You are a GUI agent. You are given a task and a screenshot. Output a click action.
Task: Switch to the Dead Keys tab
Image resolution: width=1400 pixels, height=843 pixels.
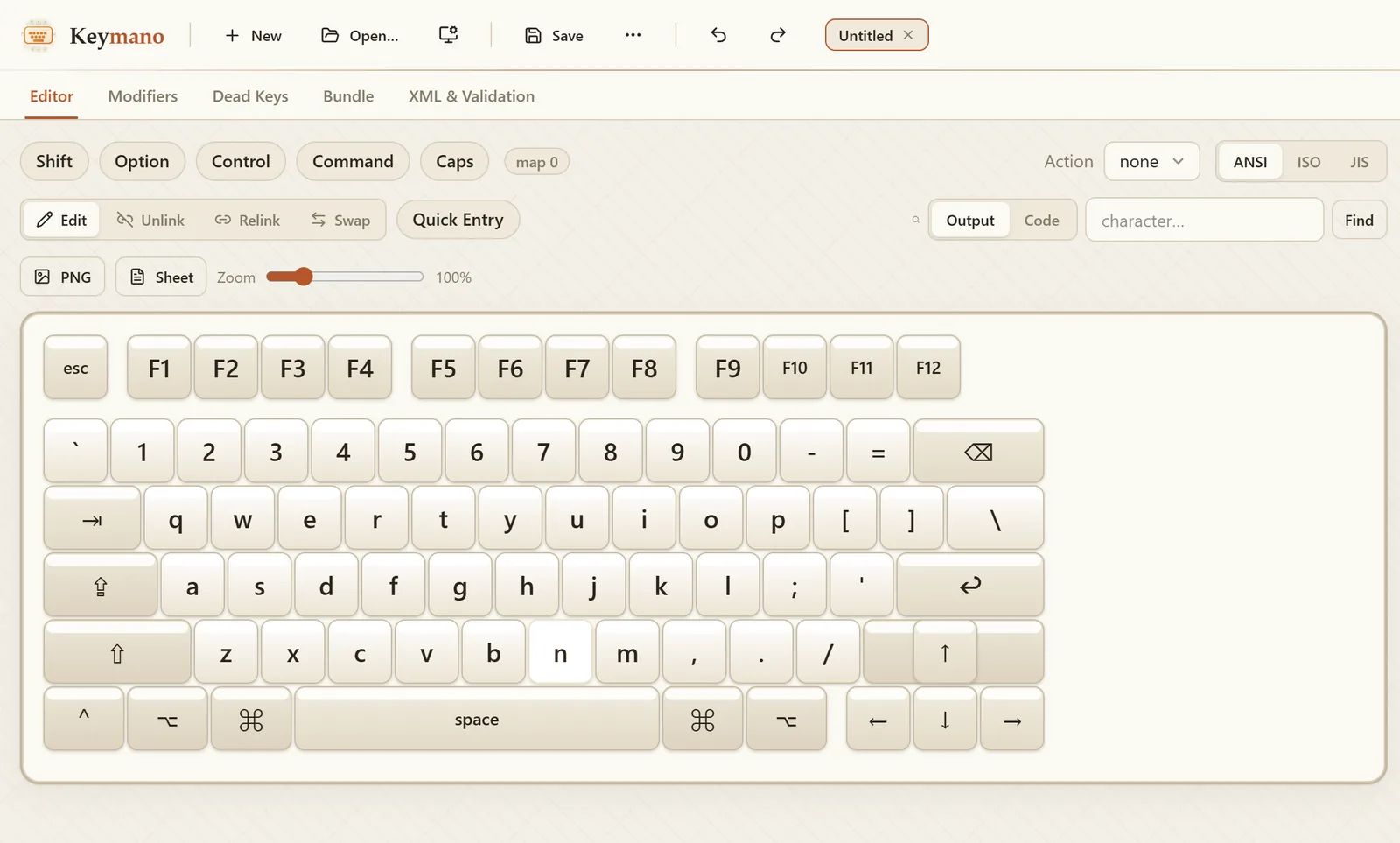[250, 96]
